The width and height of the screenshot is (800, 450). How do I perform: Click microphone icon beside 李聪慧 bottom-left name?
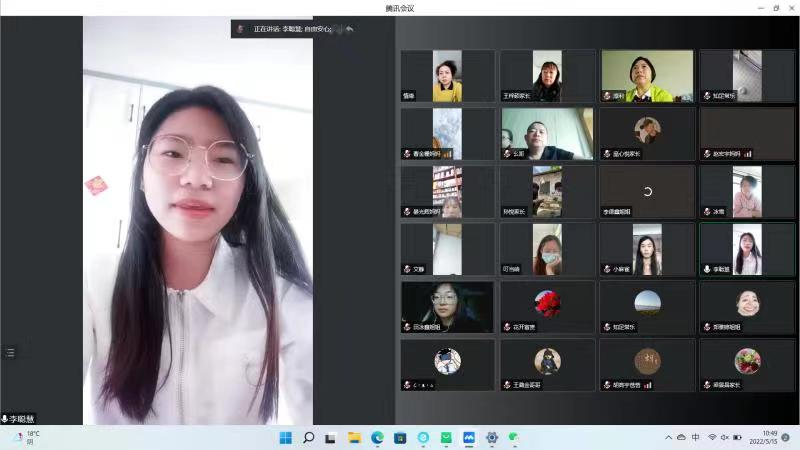pos(5,419)
